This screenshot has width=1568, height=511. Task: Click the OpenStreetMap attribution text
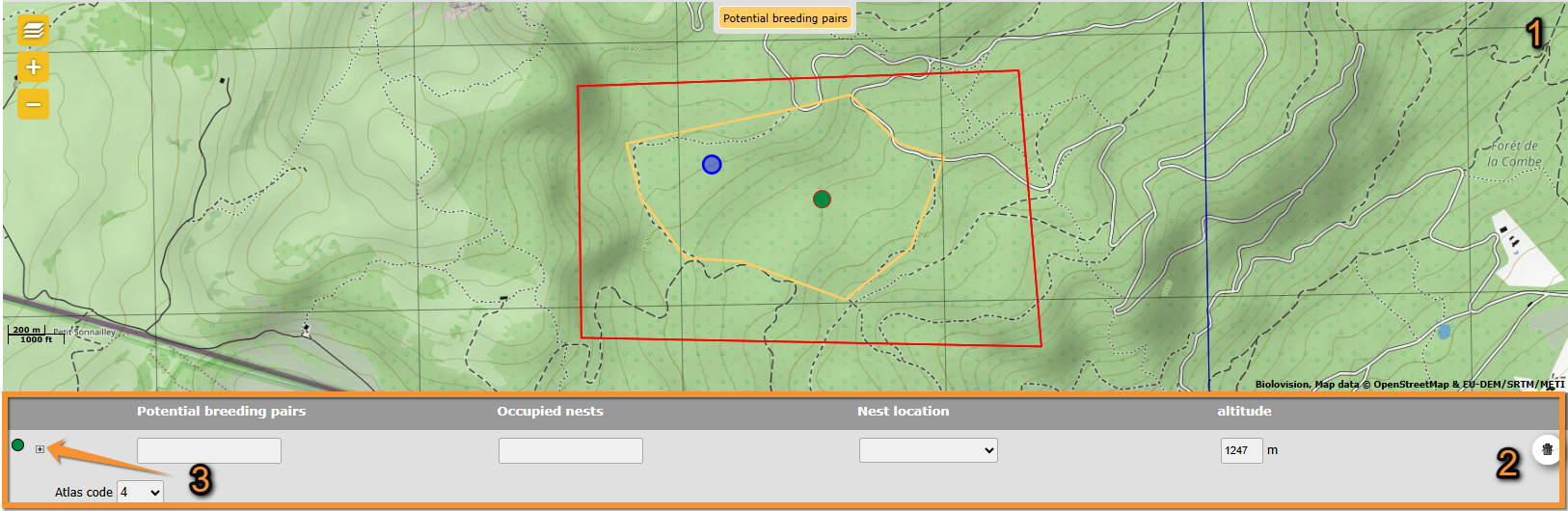(x=1412, y=385)
